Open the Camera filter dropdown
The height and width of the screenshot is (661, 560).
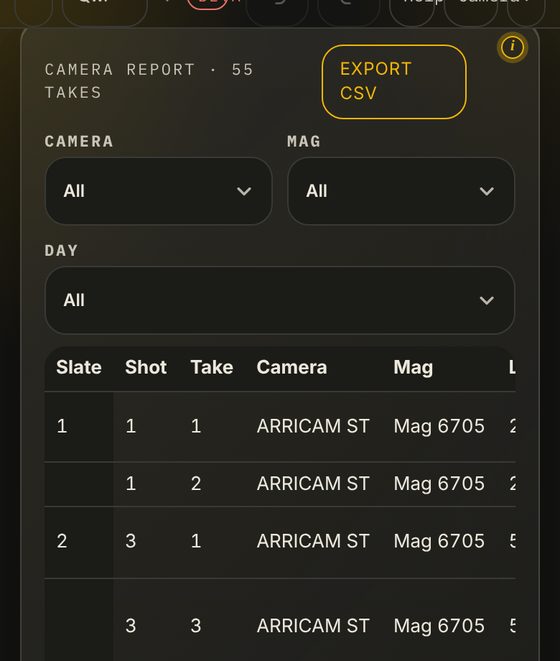(159, 191)
